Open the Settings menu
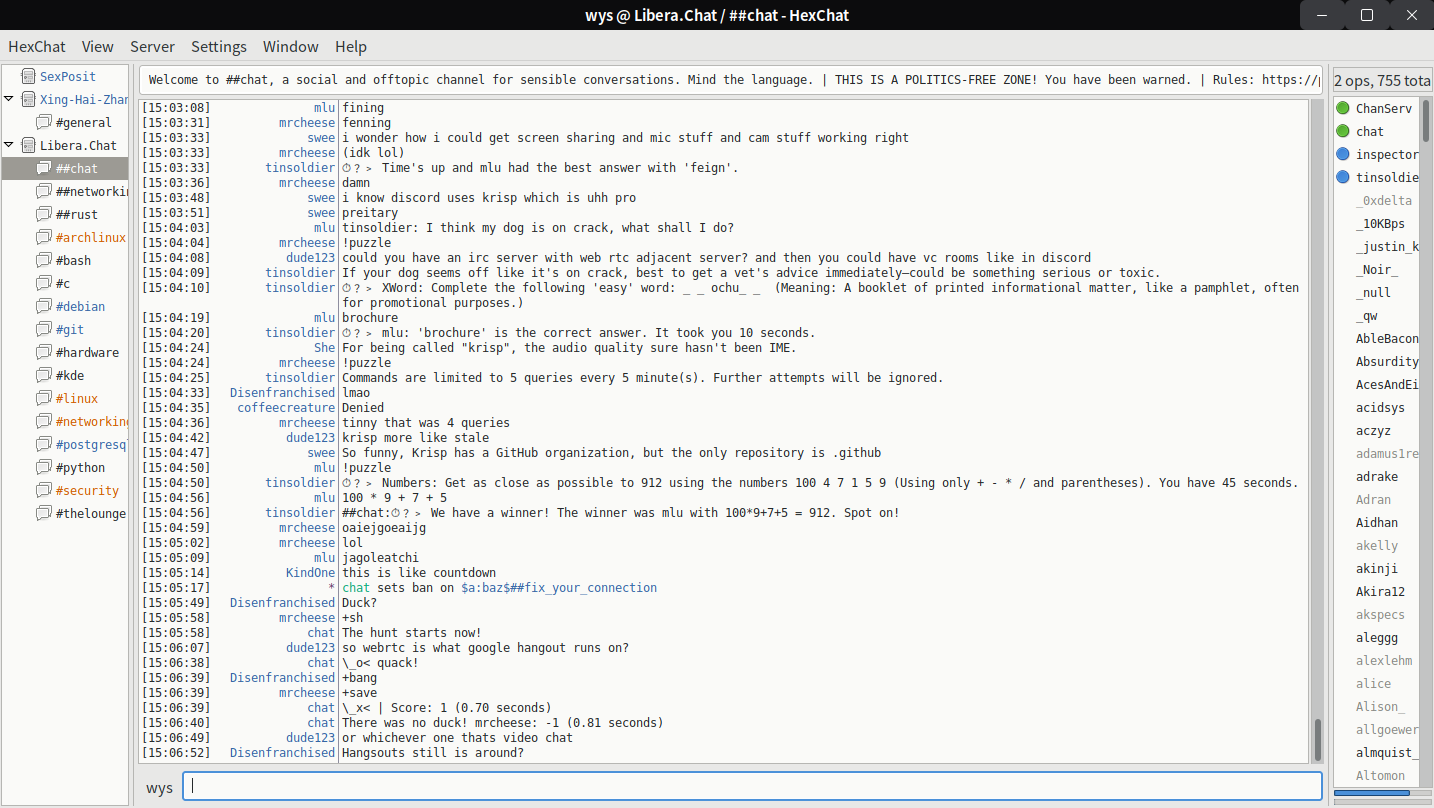 218,46
